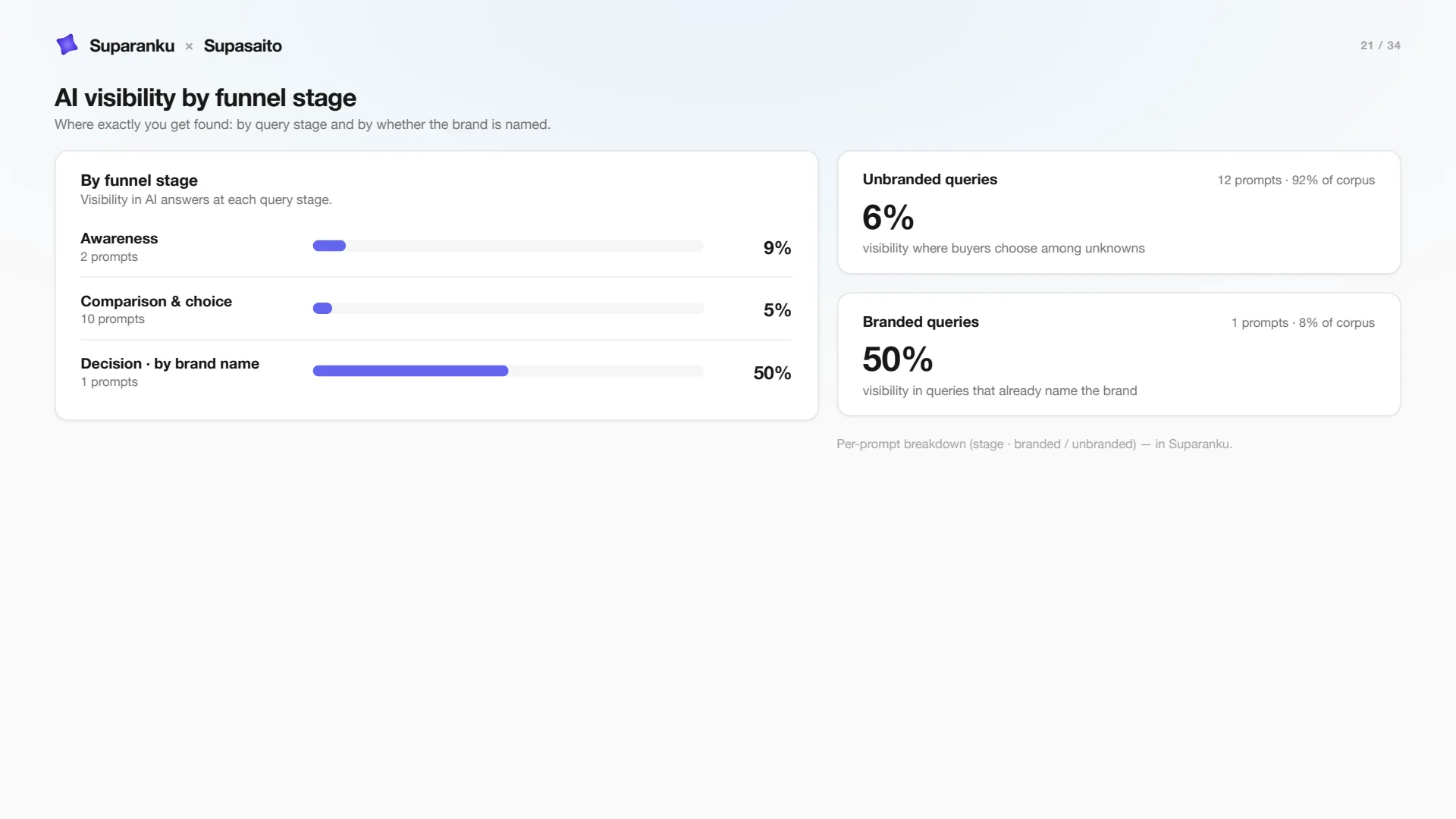Click the Awareness progress bar
The height and width of the screenshot is (819, 1456).
pyautogui.click(x=508, y=246)
